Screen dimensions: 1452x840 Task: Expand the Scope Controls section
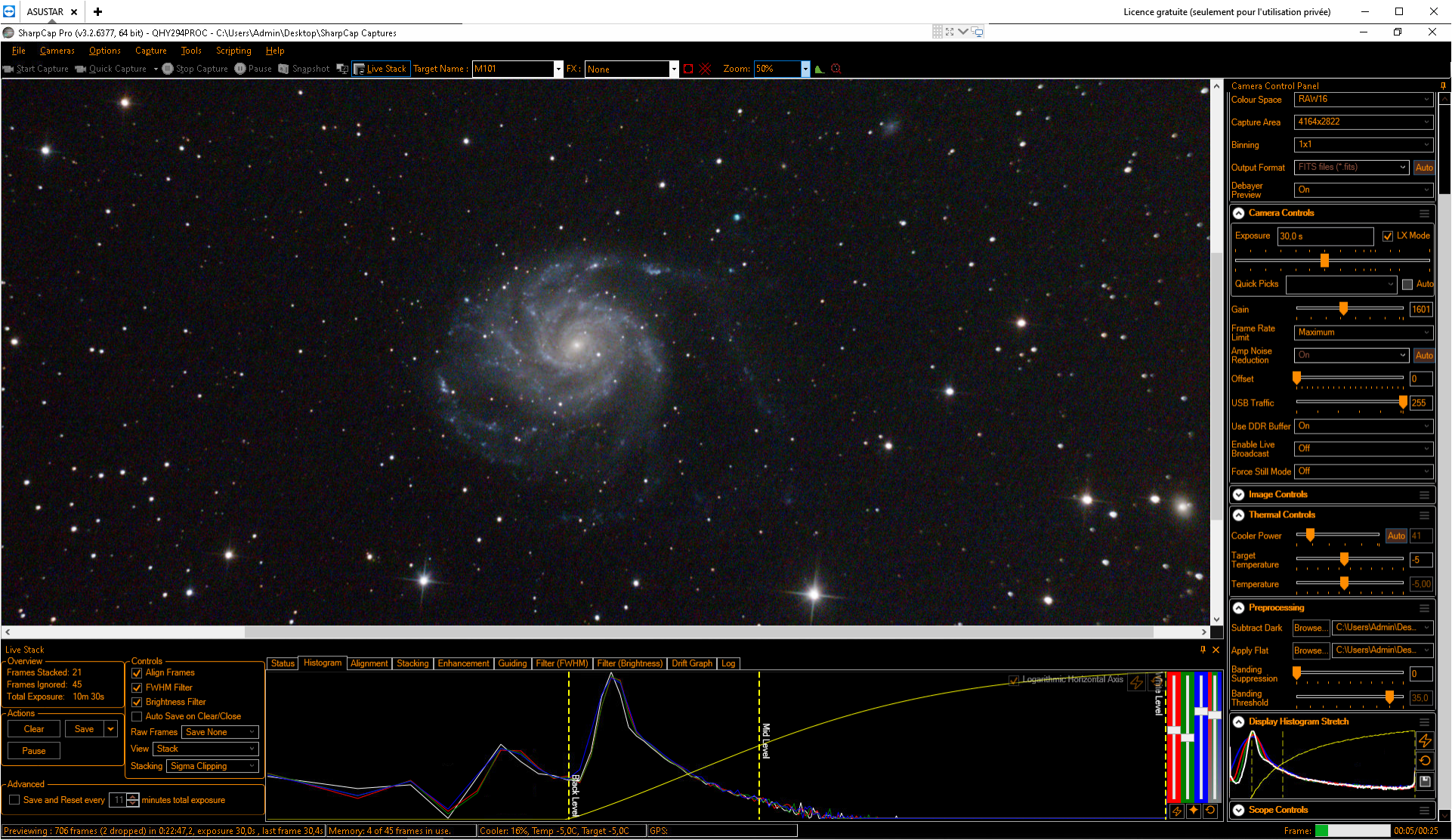[x=1238, y=810]
